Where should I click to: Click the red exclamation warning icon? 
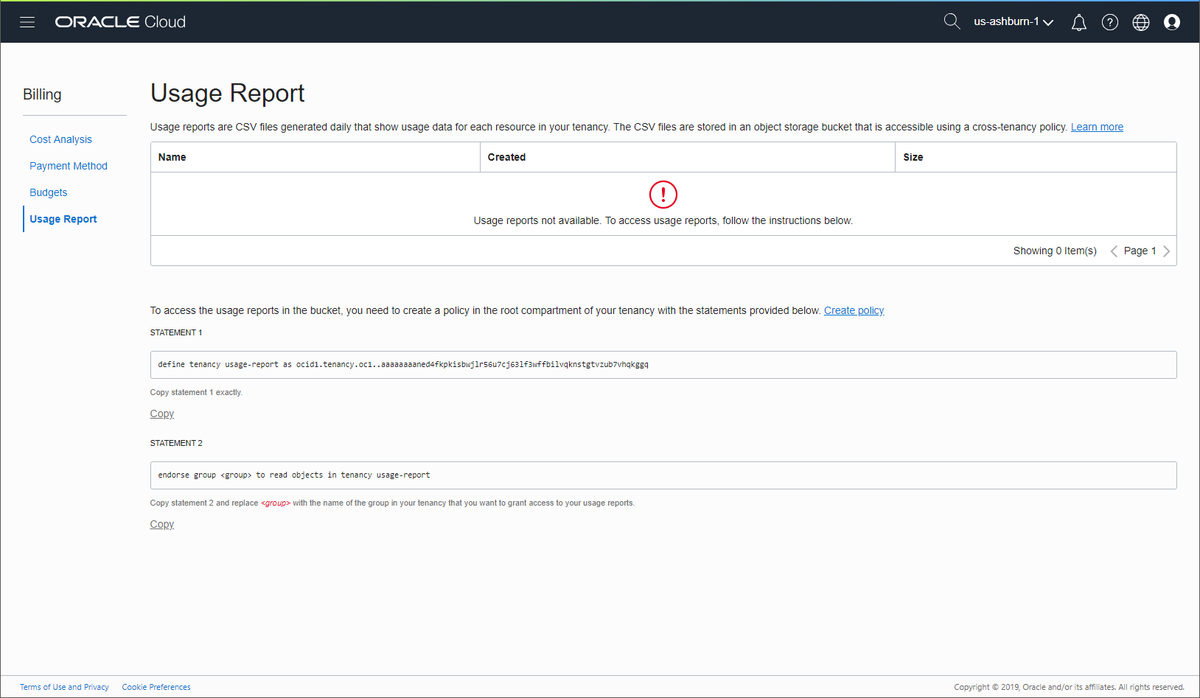point(663,194)
